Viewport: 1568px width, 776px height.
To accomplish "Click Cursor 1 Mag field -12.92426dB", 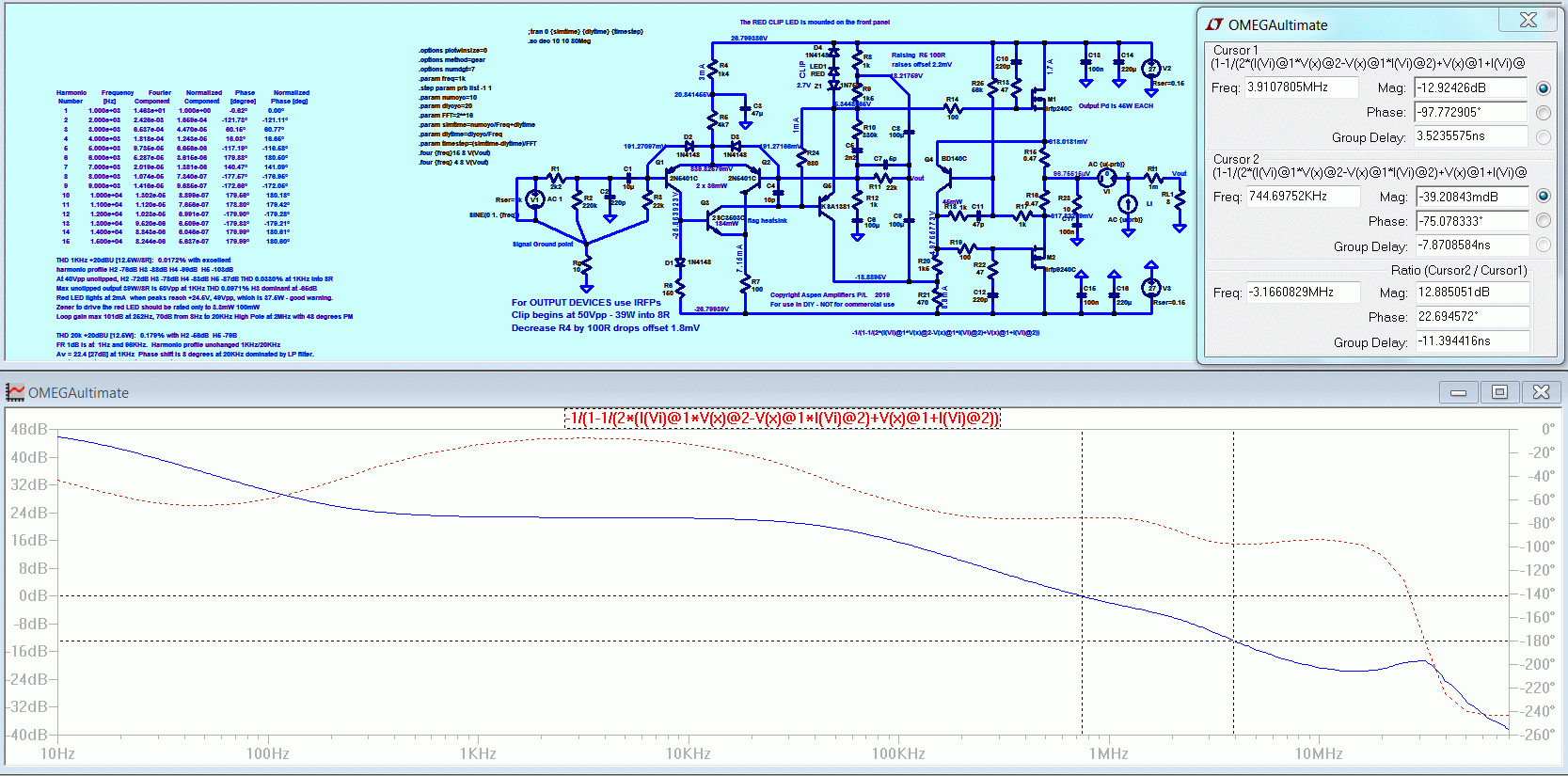I will click(x=1470, y=88).
